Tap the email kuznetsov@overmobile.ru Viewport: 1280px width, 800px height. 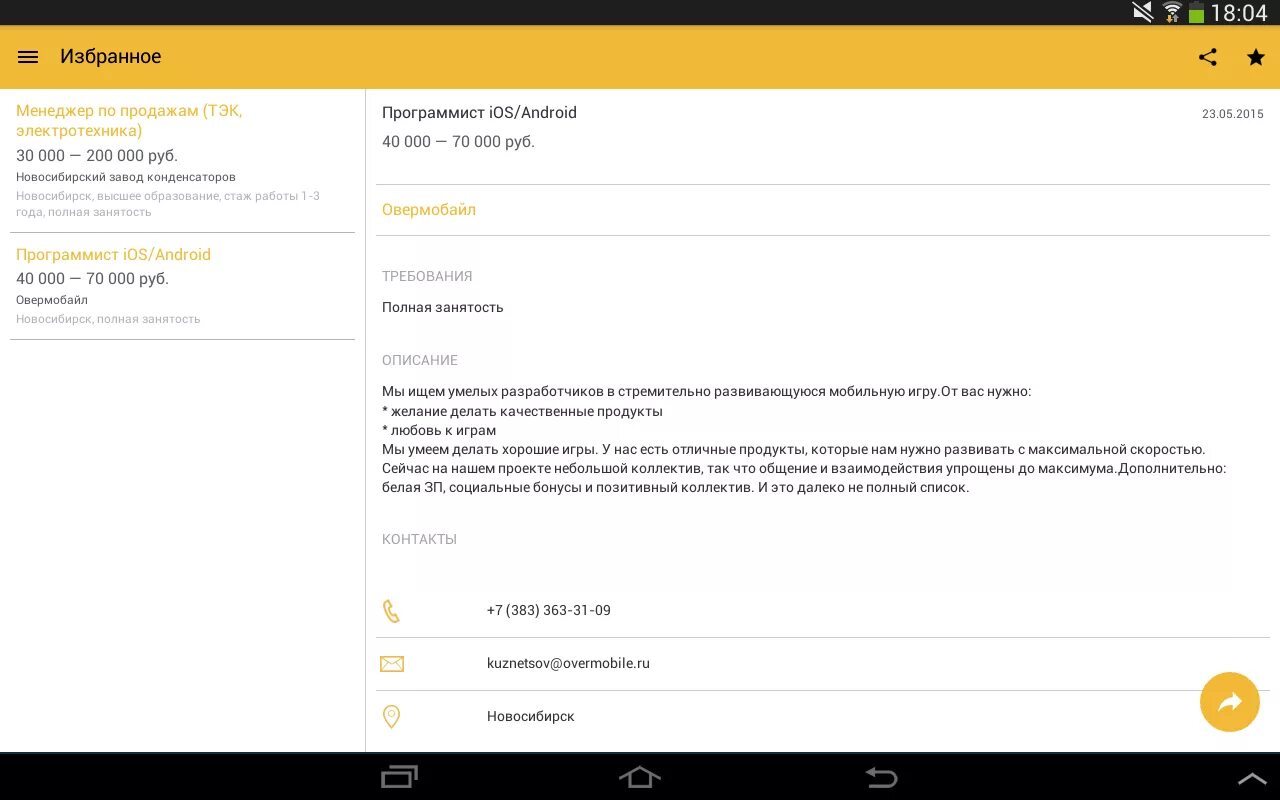coord(568,663)
